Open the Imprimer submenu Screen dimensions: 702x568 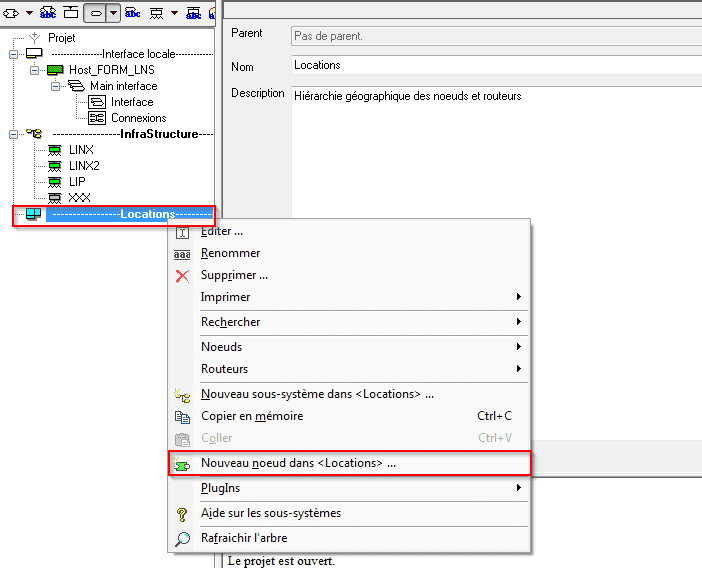pyautogui.click(x=225, y=297)
